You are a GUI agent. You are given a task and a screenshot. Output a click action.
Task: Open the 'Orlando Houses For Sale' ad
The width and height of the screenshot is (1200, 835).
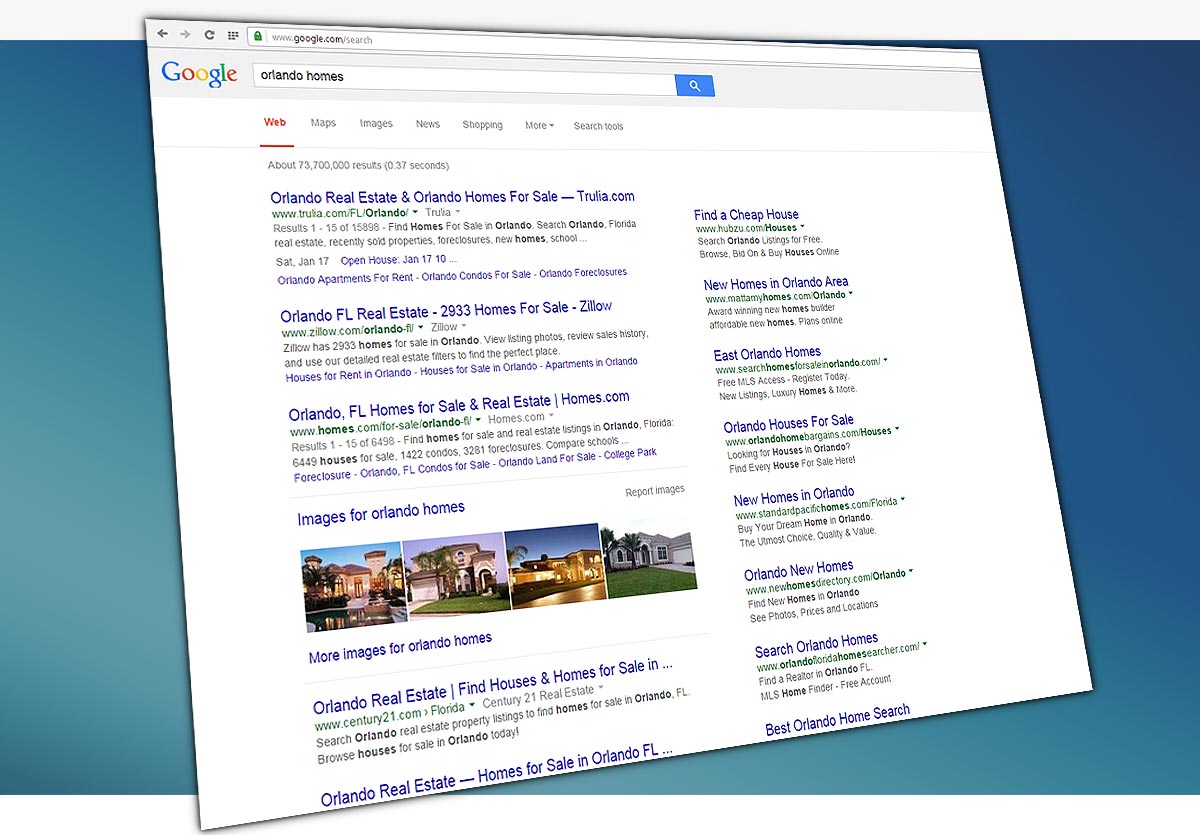point(789,423)
